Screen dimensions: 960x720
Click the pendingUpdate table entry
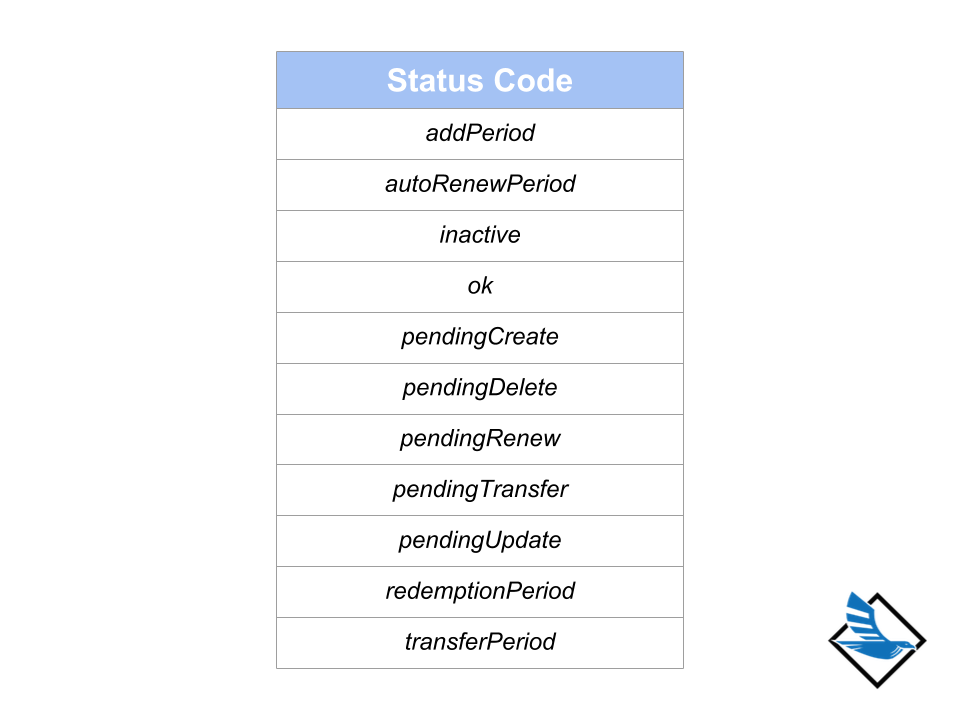coord(480,541)
